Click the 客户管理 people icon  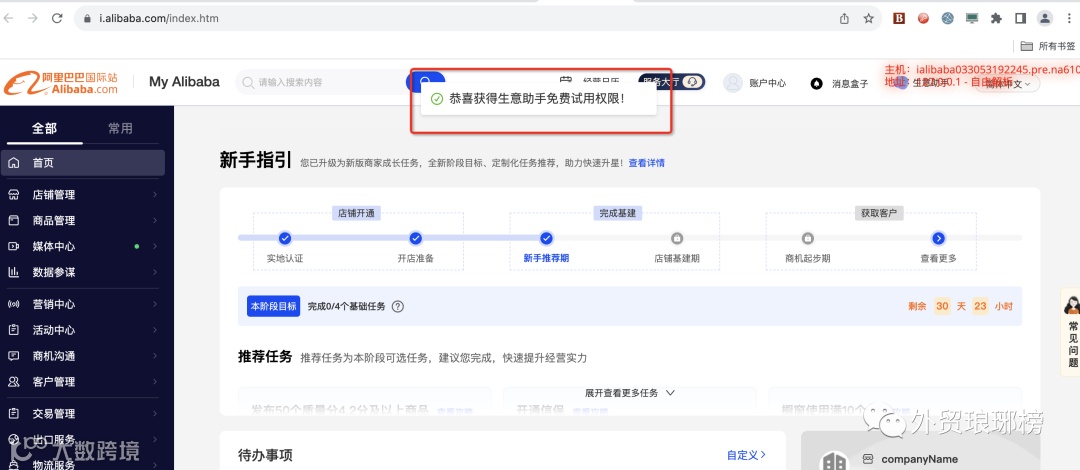tap(13, 382)
